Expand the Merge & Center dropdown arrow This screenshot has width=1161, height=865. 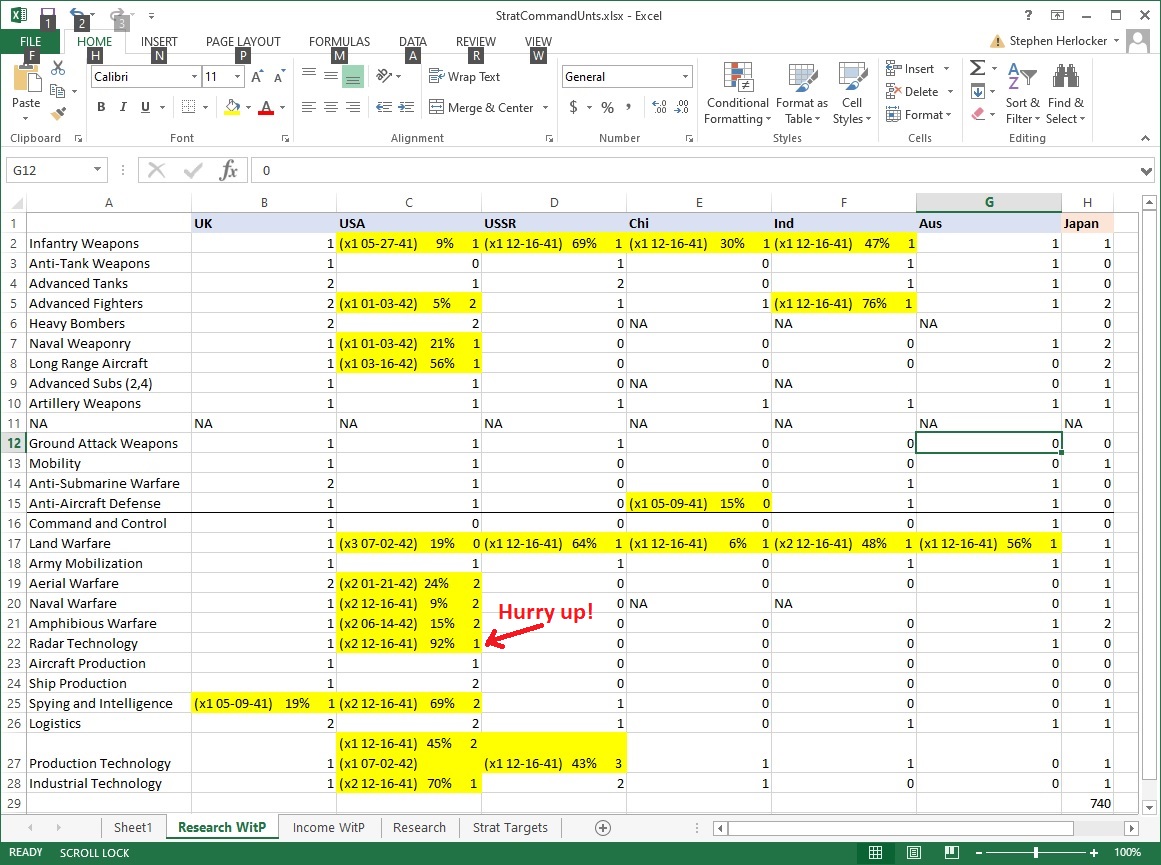click(x=546, y=107)
